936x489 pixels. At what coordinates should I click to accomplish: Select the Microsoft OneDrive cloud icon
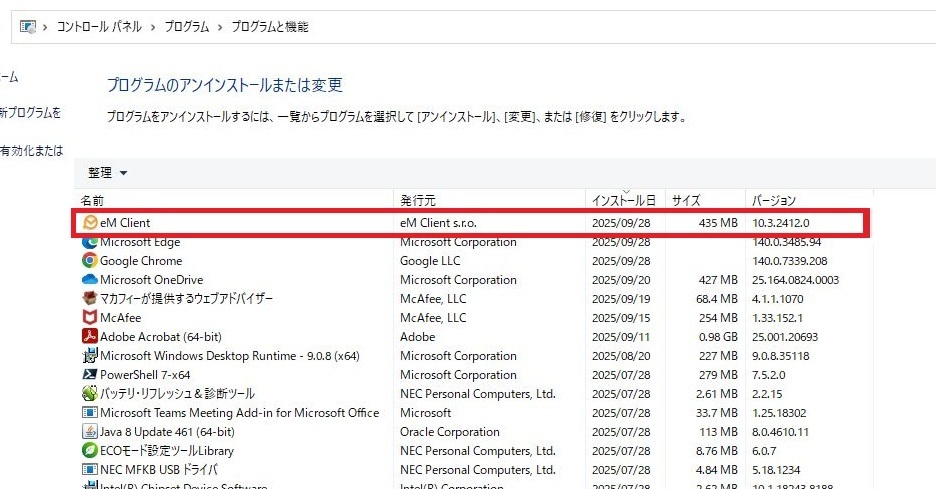90,280
